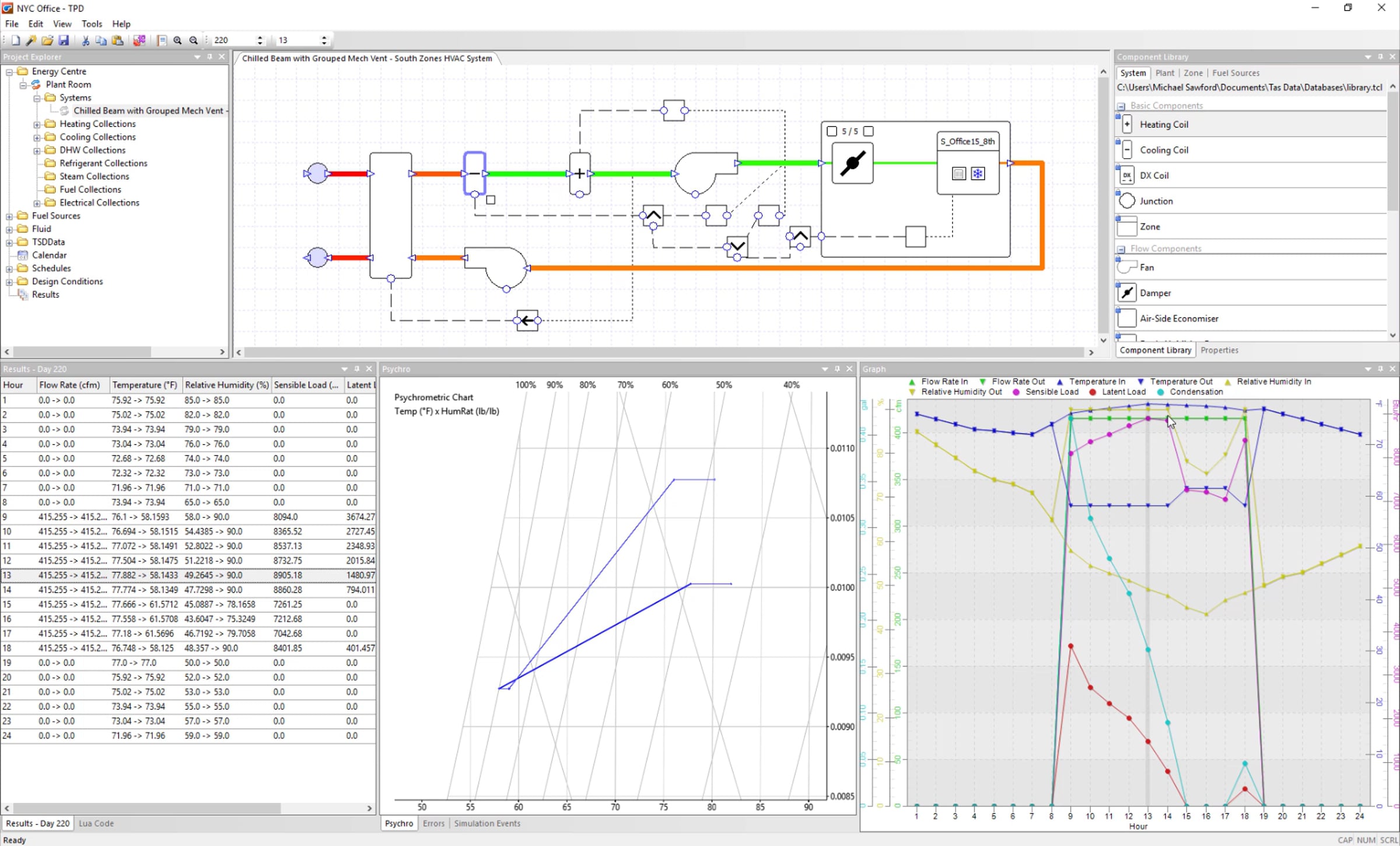Screen dimensions: 1400x846
Task: Click the supply fan in the schematic
Action: coord(700,172)
